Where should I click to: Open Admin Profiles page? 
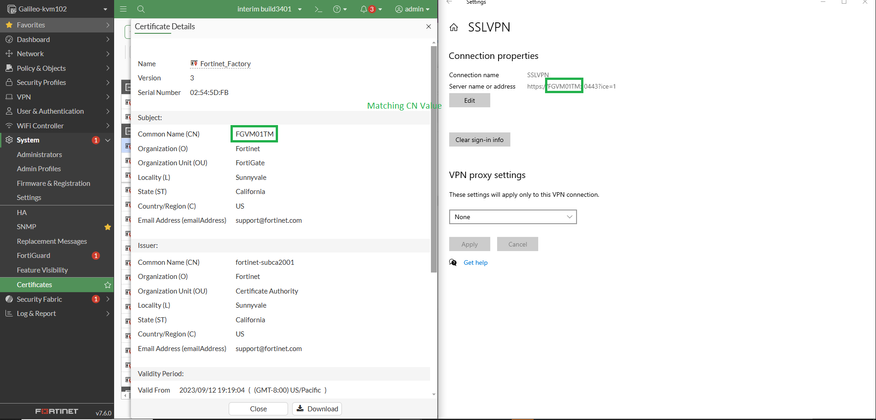point(39,169)
